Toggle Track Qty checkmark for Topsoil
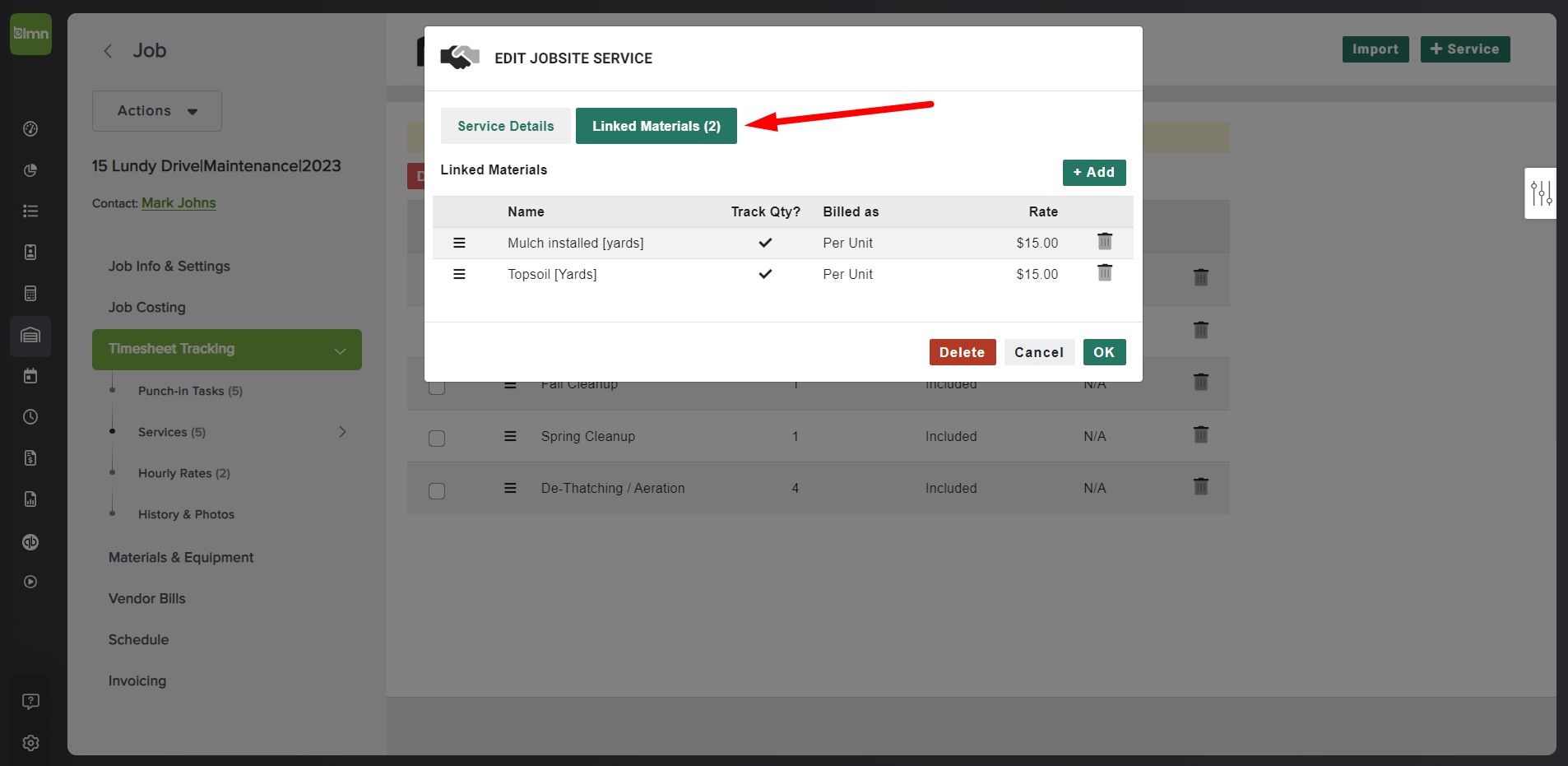 point(765,274)
